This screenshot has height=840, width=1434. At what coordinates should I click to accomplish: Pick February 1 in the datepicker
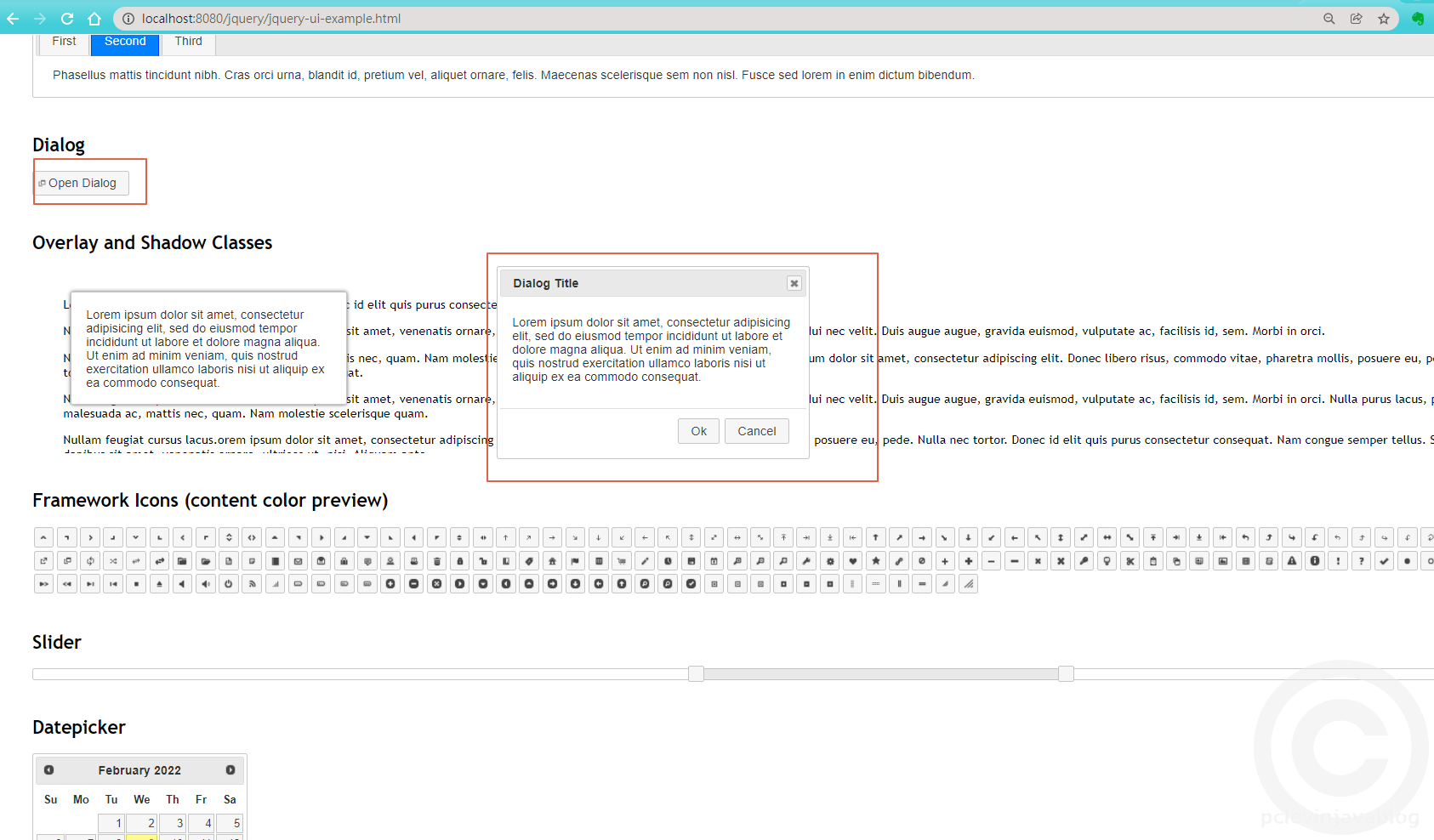coord(111,823)
